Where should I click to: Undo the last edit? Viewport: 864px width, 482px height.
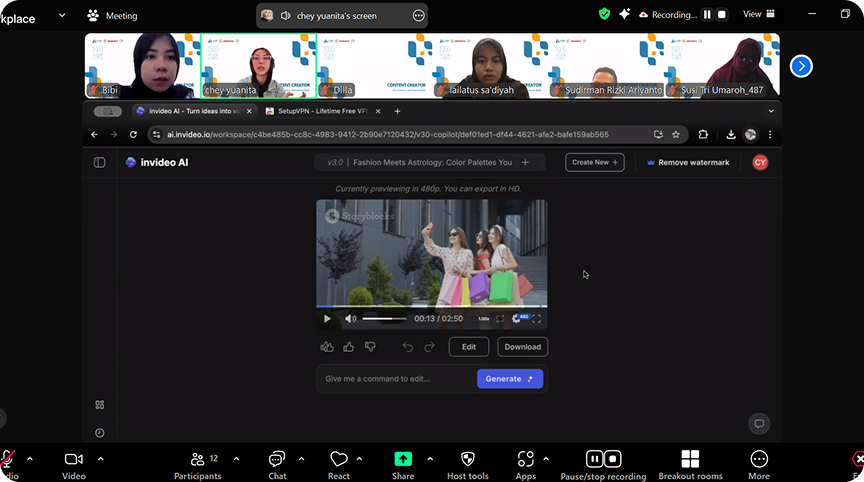[408, 346]
